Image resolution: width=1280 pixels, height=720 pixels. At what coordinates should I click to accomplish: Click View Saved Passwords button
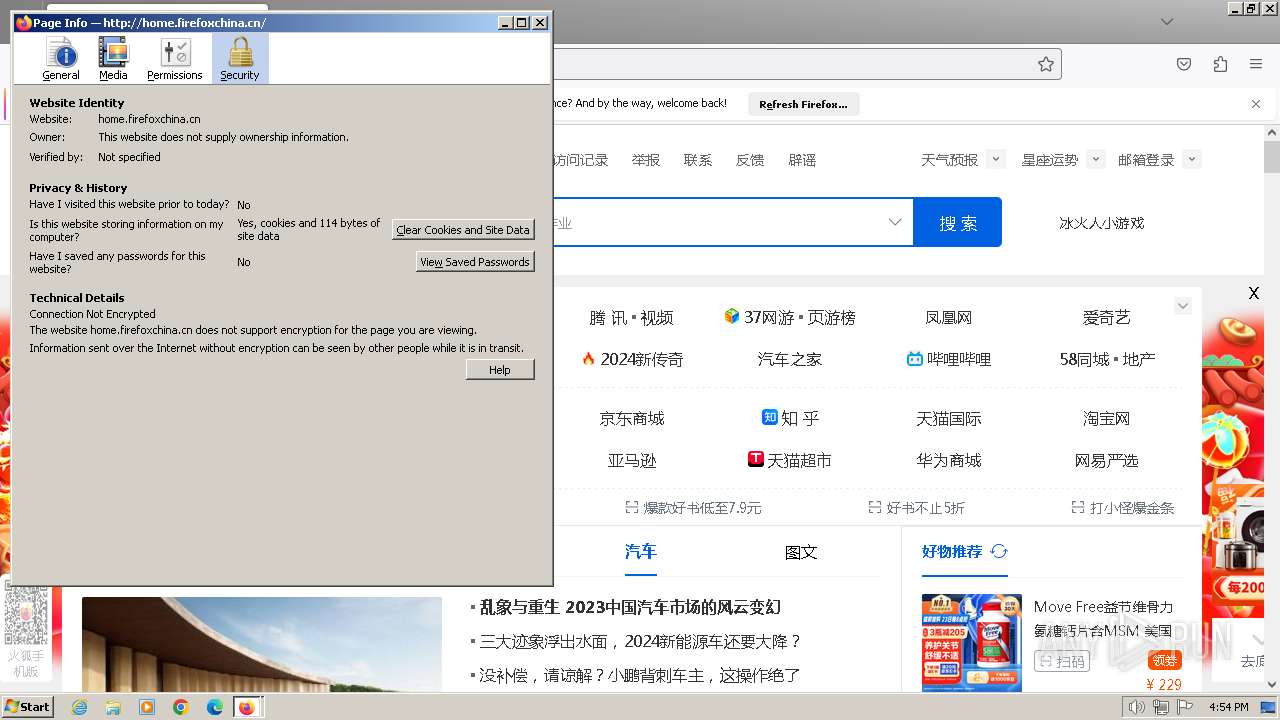[x=475, y=262]
